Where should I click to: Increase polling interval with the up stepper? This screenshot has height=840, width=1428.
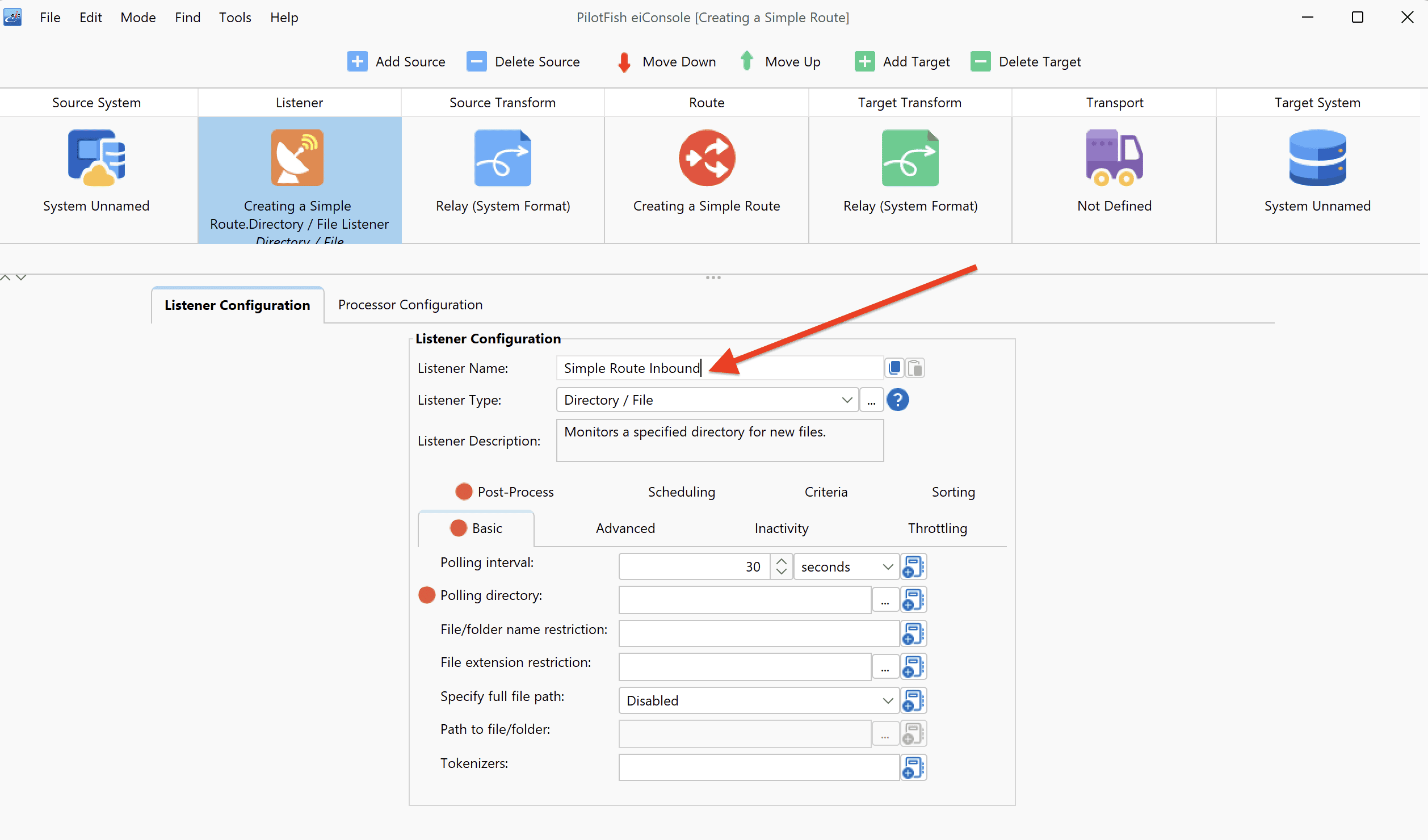click(781, 561)
